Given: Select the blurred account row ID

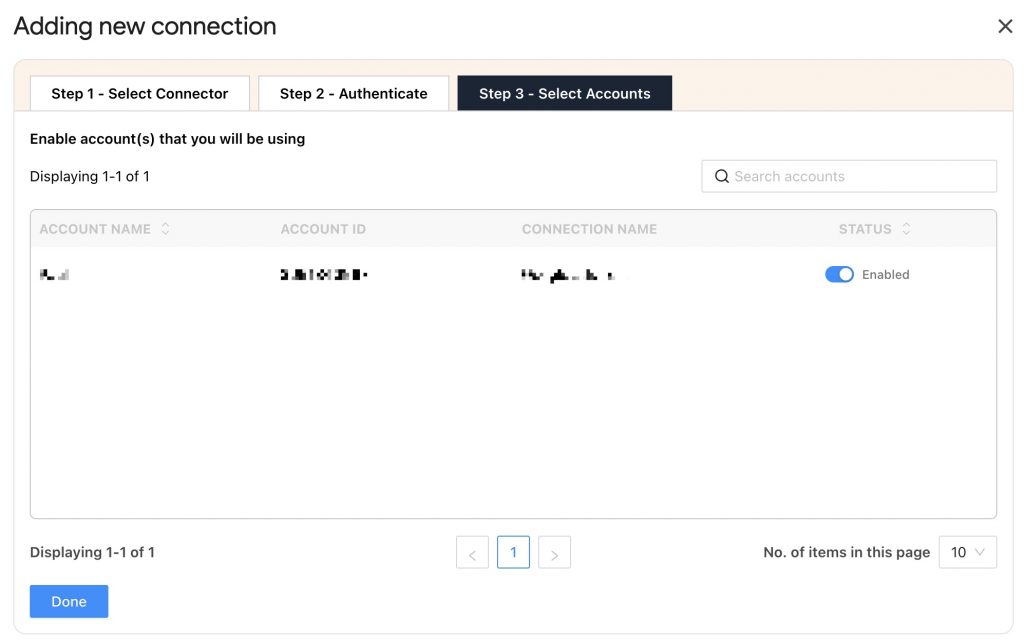Looking at the screenshot, I should 324,275.
